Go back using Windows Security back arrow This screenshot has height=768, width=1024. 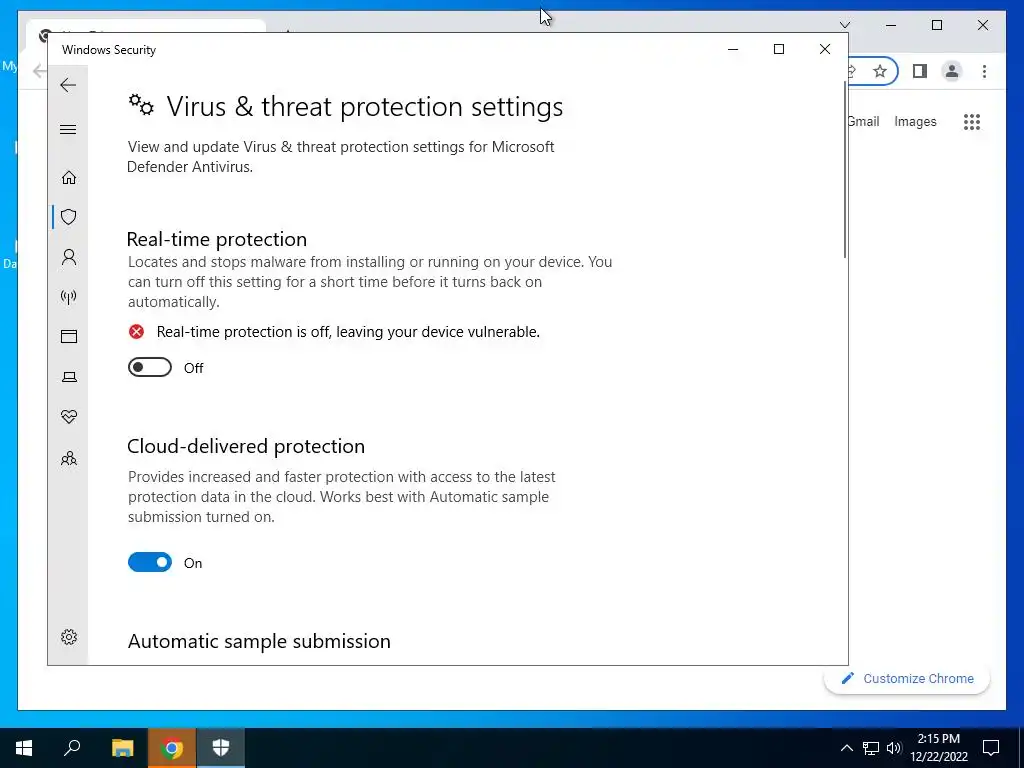(x=68, y=85)
